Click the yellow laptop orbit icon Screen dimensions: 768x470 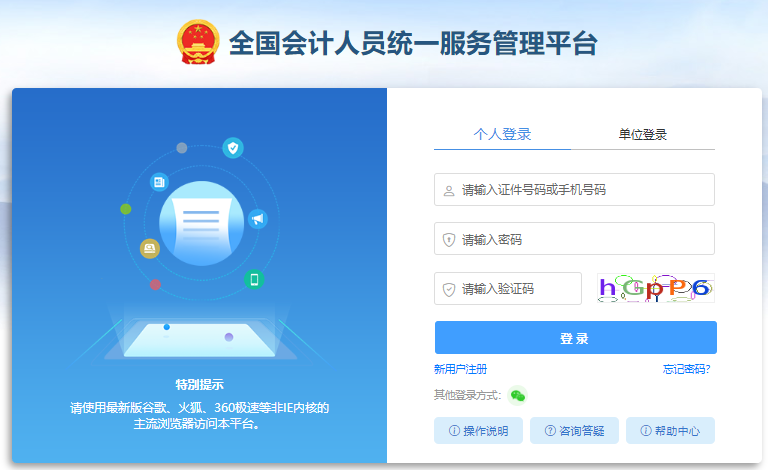tap(150, 249)
